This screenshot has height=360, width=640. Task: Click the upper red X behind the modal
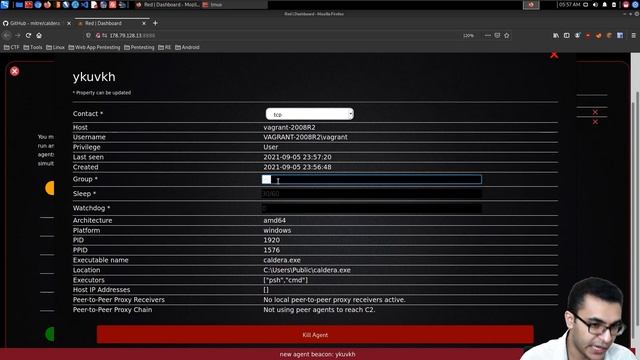[595, 112]
